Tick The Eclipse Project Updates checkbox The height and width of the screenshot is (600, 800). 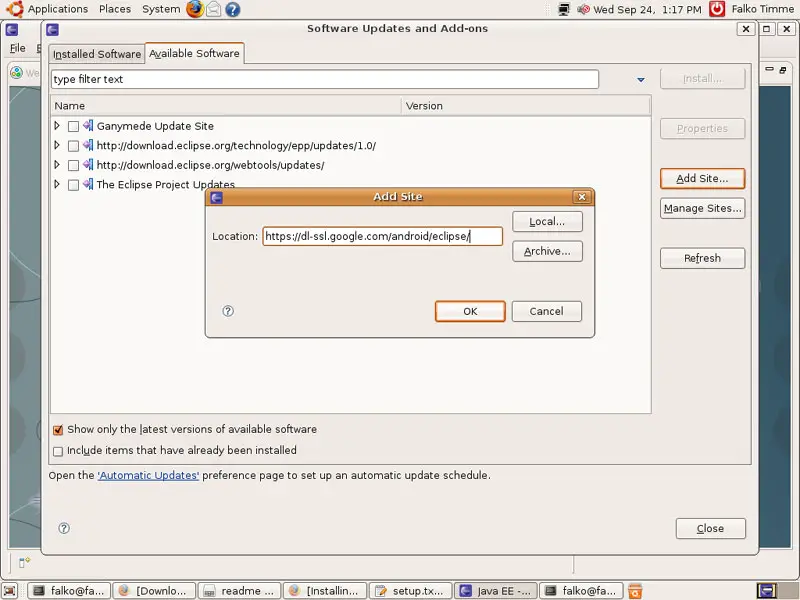(x=73, y=185)
